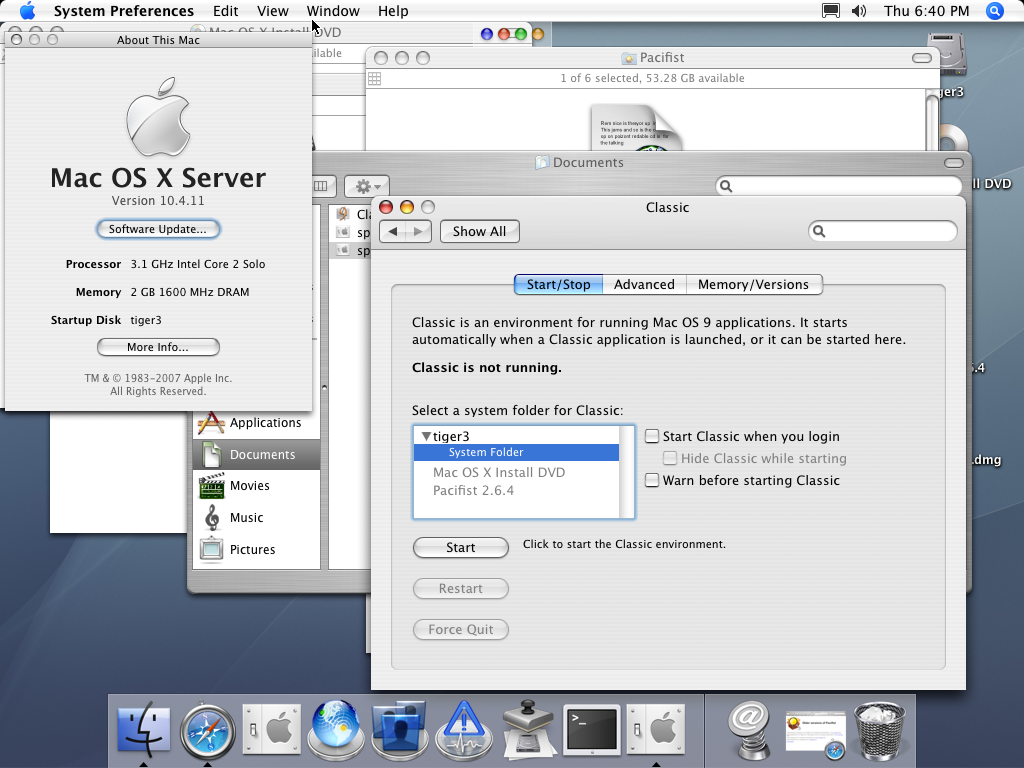The image size is (1024, 768).
Task: Open Server Admin globe icon in Dock
Action: click(336, 730)
